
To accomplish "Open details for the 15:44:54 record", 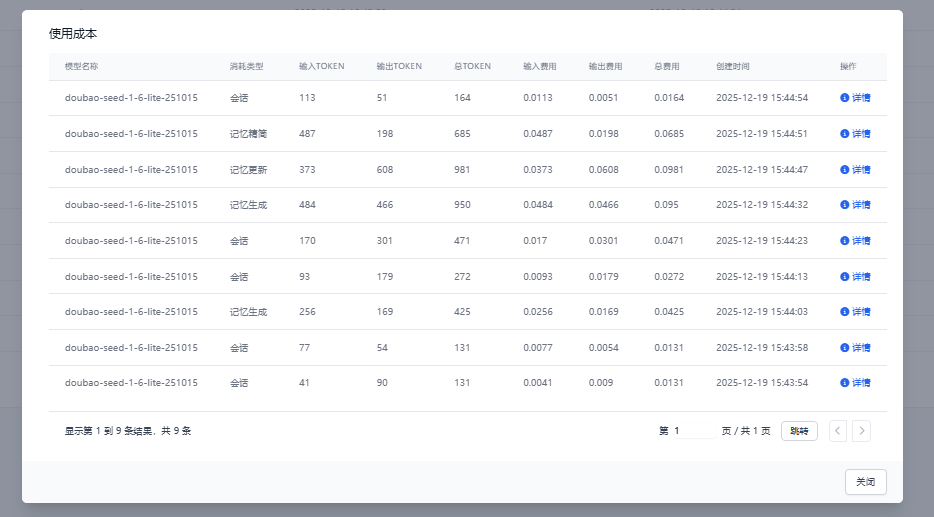I will click(855, 98).
